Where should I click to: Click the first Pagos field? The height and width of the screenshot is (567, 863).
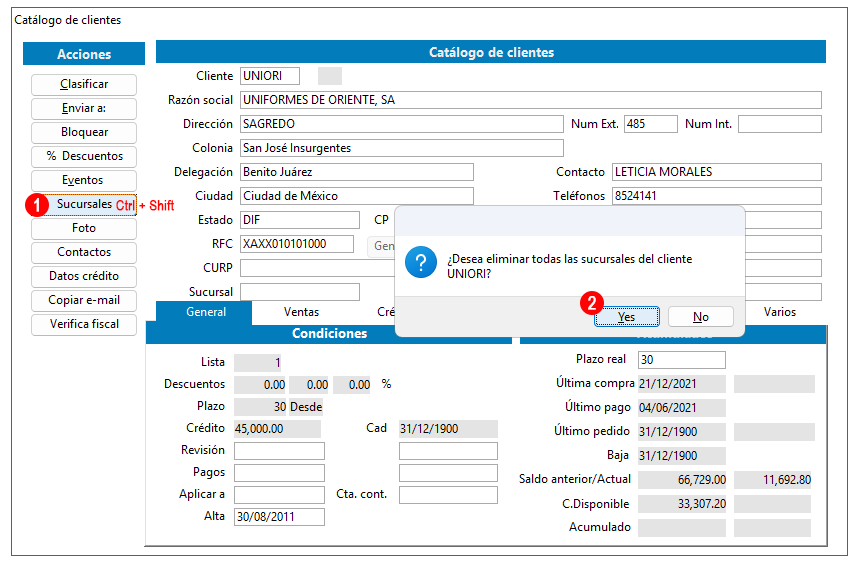(x=279, y=473)
